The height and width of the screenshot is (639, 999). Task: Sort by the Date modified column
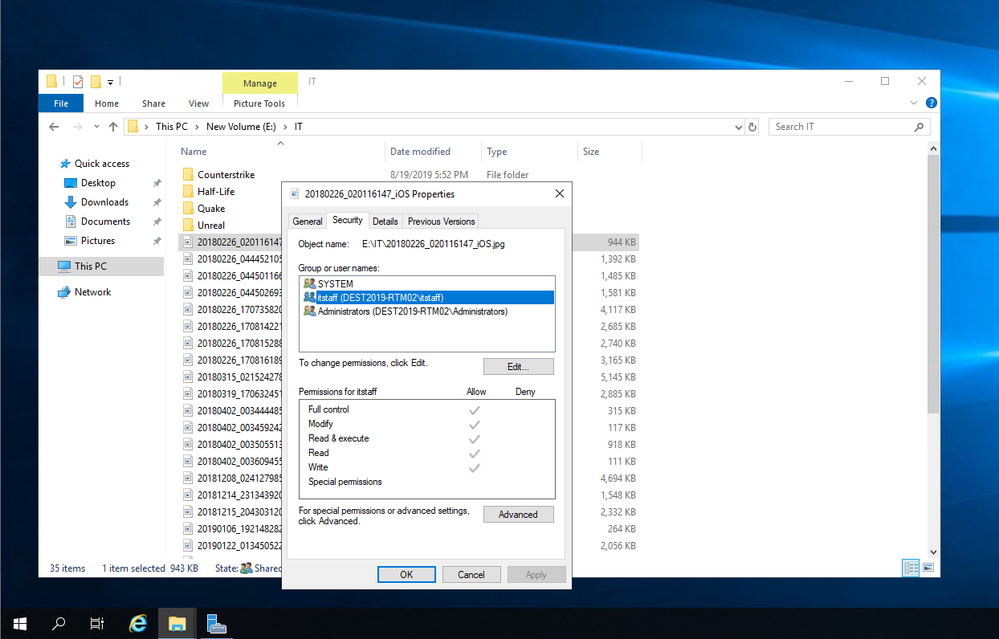pos(420,152)
